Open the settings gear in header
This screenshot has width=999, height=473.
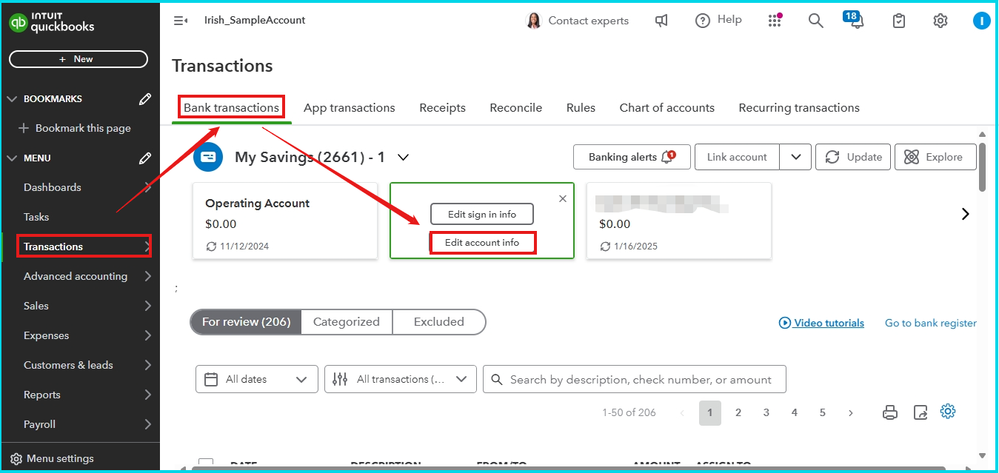[x=940, y=21]
